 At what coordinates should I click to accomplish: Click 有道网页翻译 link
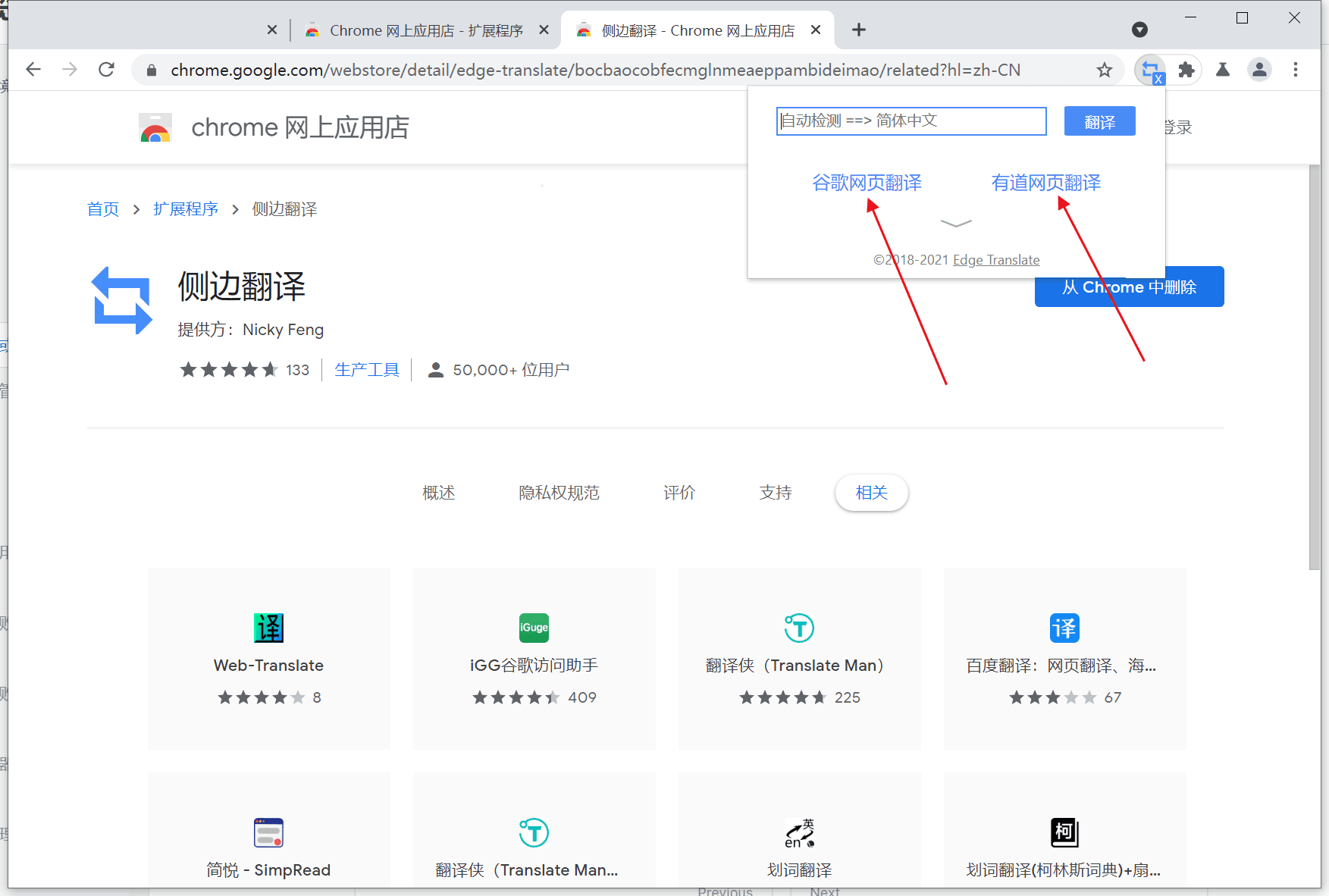(x=1046, y=183)
